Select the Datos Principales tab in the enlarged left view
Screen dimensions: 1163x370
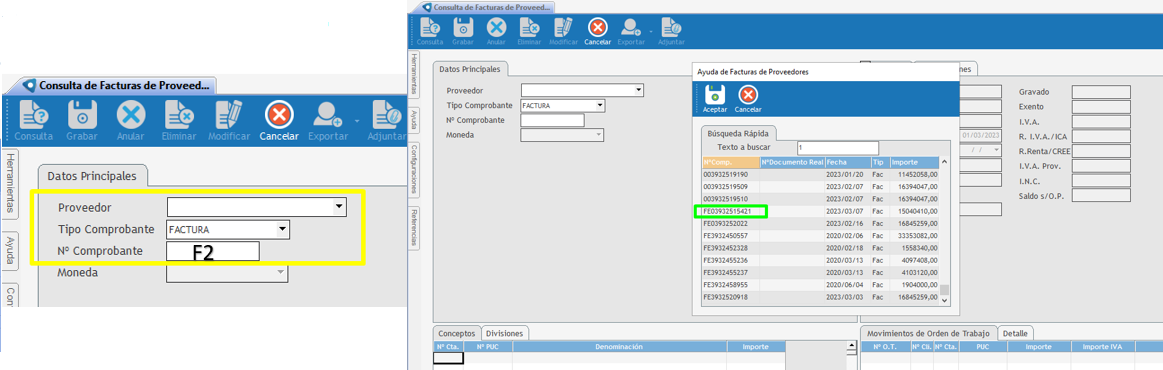pyautogui.click(x=92, y=176)
